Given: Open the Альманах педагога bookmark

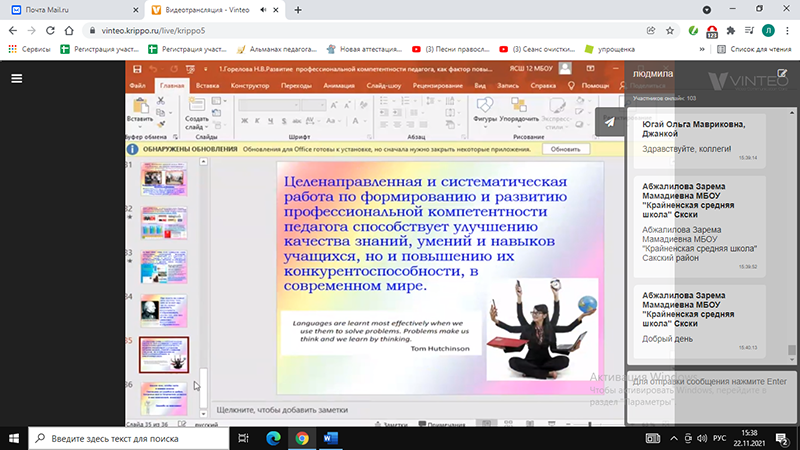Looking at the screenshot, I should pos(277,49).
